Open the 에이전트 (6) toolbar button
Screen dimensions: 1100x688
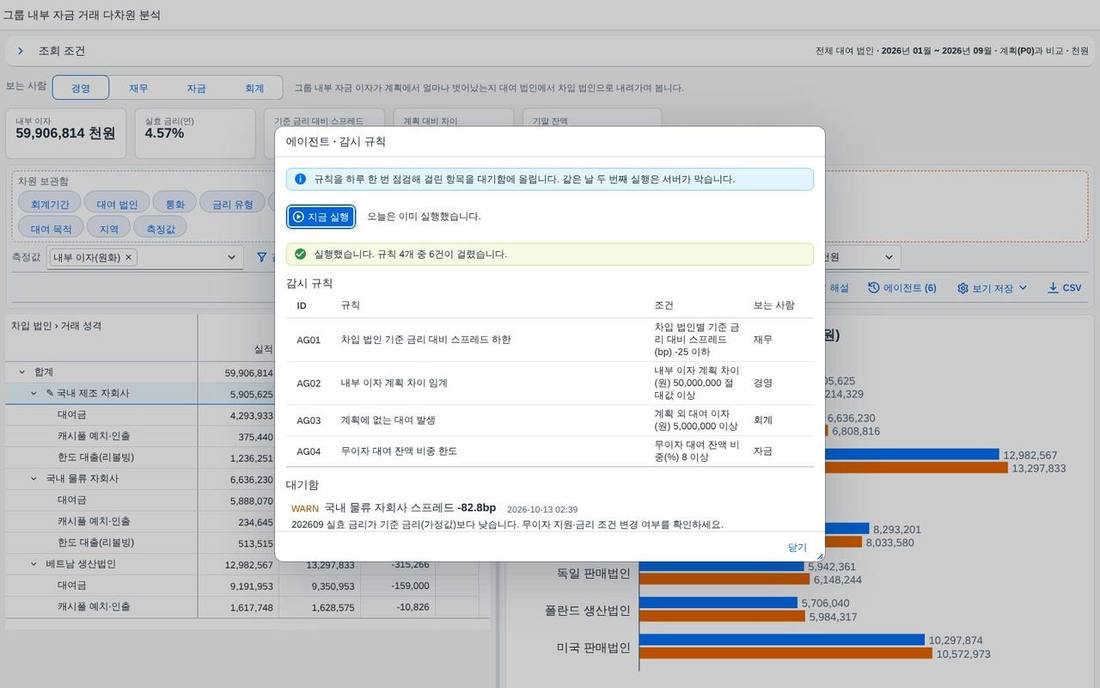click(x=901, y=288)
